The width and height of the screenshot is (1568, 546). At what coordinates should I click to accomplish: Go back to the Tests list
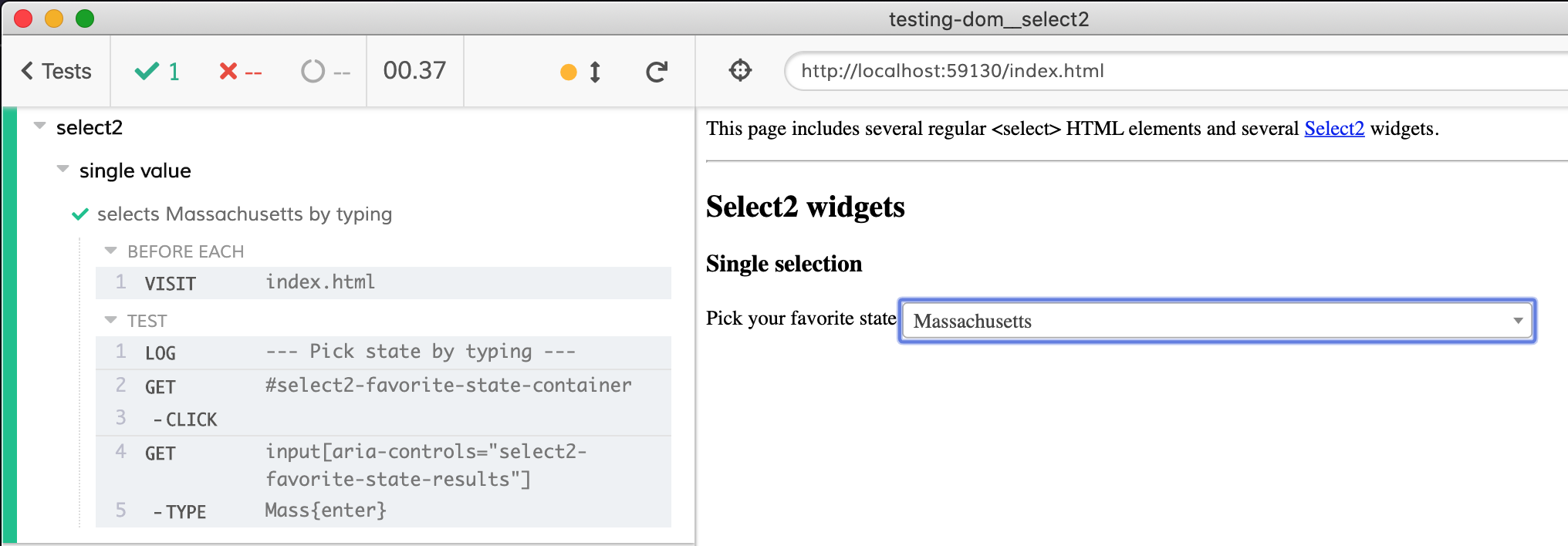click(x=56, y=71)
